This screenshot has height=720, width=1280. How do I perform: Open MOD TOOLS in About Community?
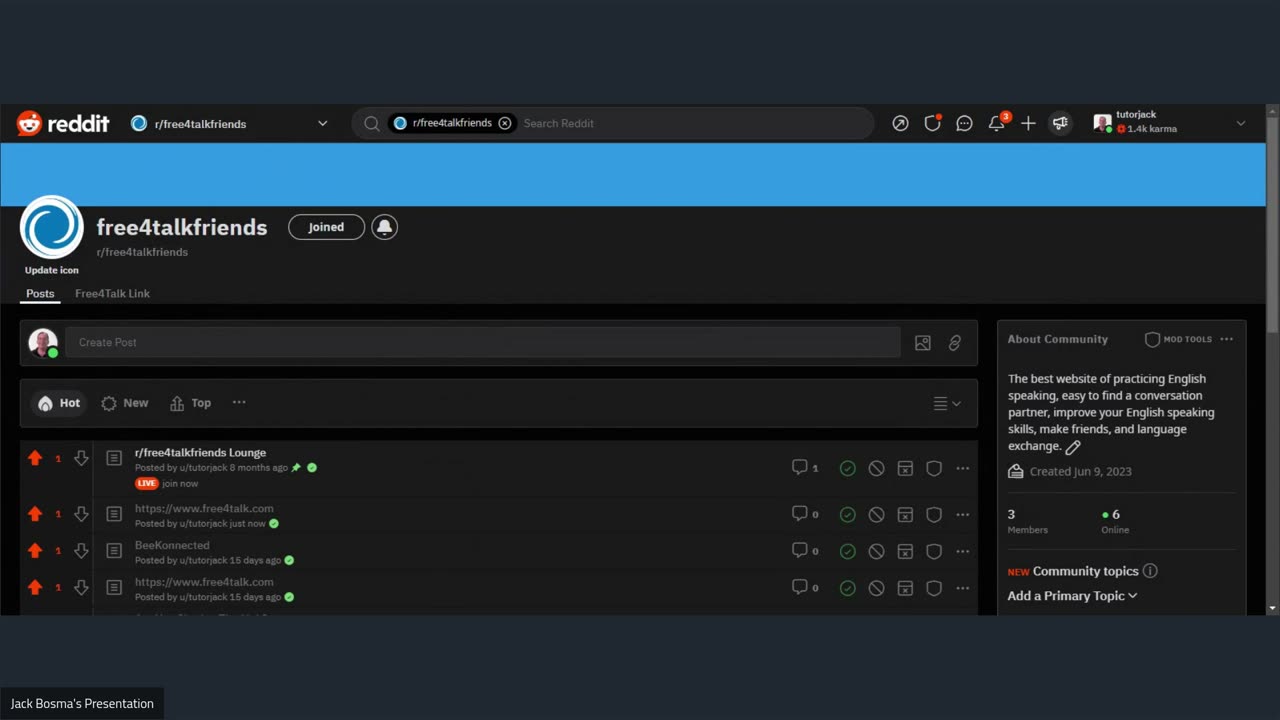[1178, 339]
